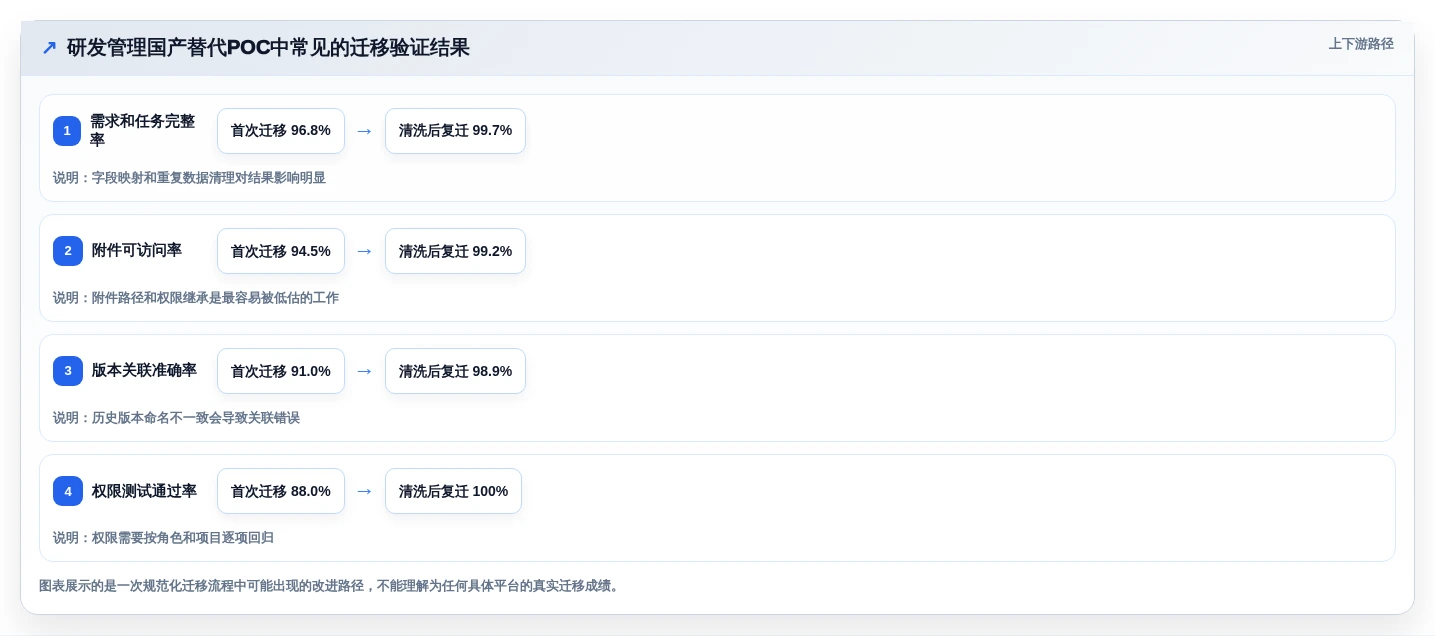The width and height of the screenshot is (1435, 636).
Task: Select the number 3 badge icon
Action: pos(67,371)
